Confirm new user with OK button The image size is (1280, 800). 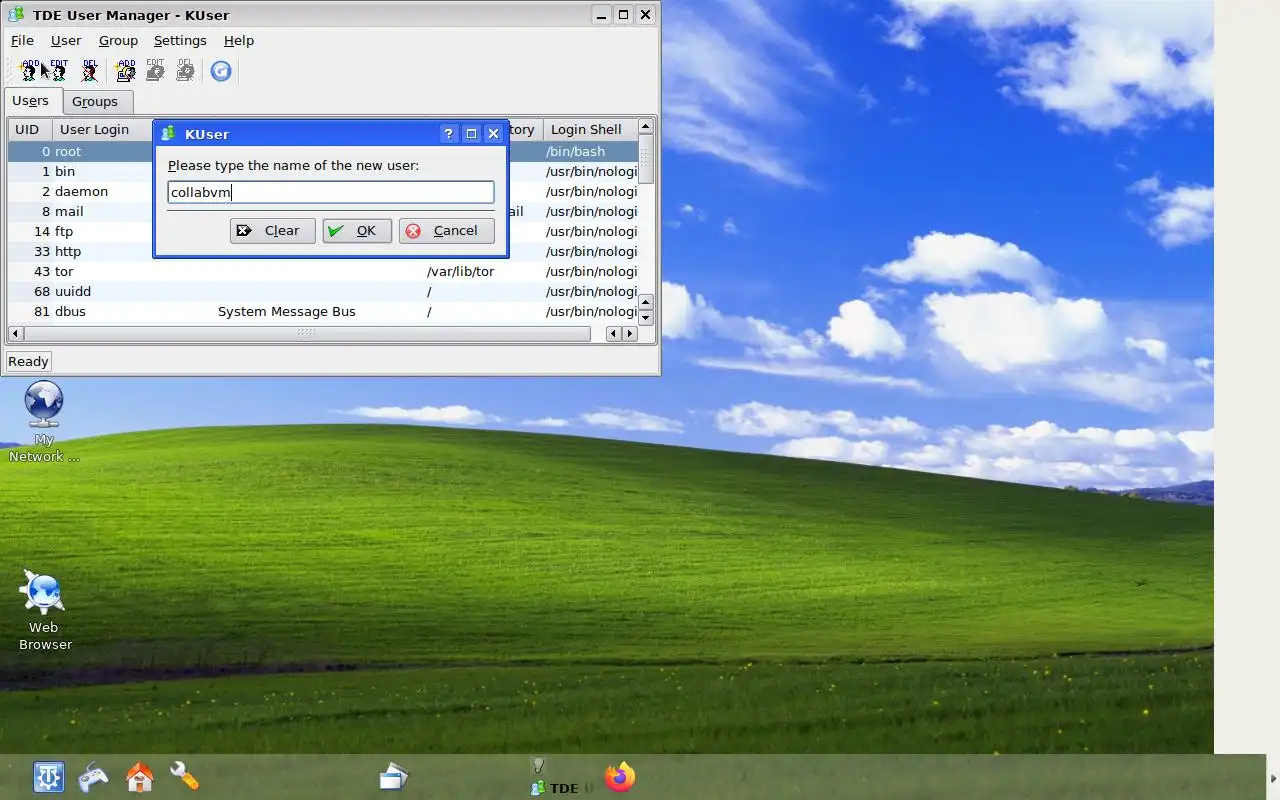[x=357, y=230]
